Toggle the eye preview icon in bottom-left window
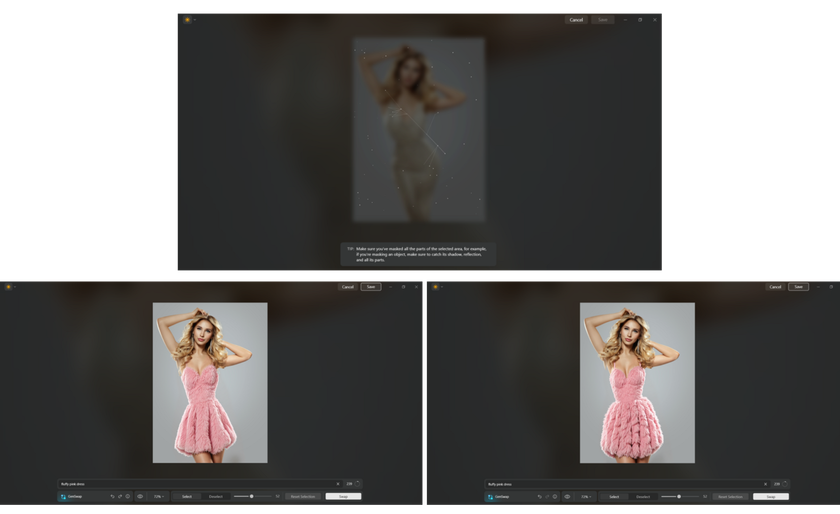840x514 pixels. click(x=140, y=497)
